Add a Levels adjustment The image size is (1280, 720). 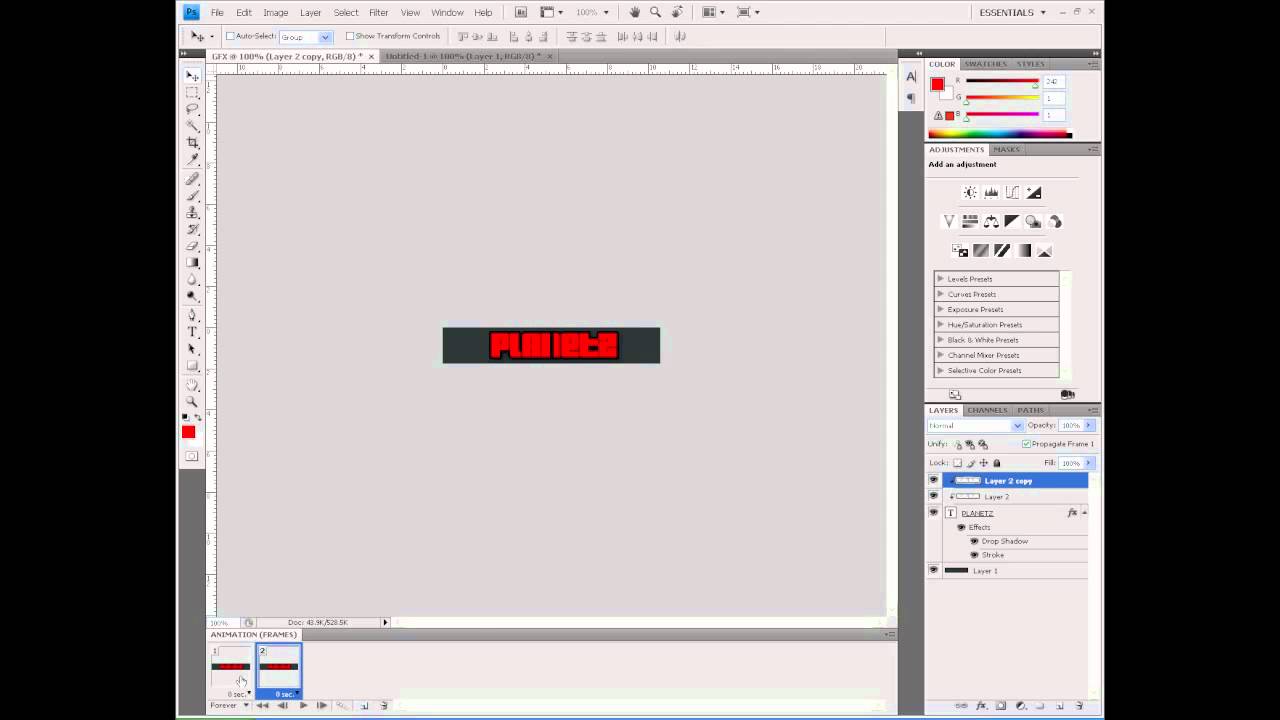click(991, 193)
